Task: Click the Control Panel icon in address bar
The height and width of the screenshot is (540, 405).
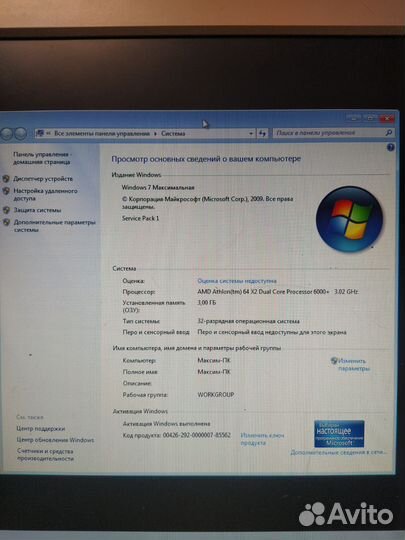Action: point(40,133)
